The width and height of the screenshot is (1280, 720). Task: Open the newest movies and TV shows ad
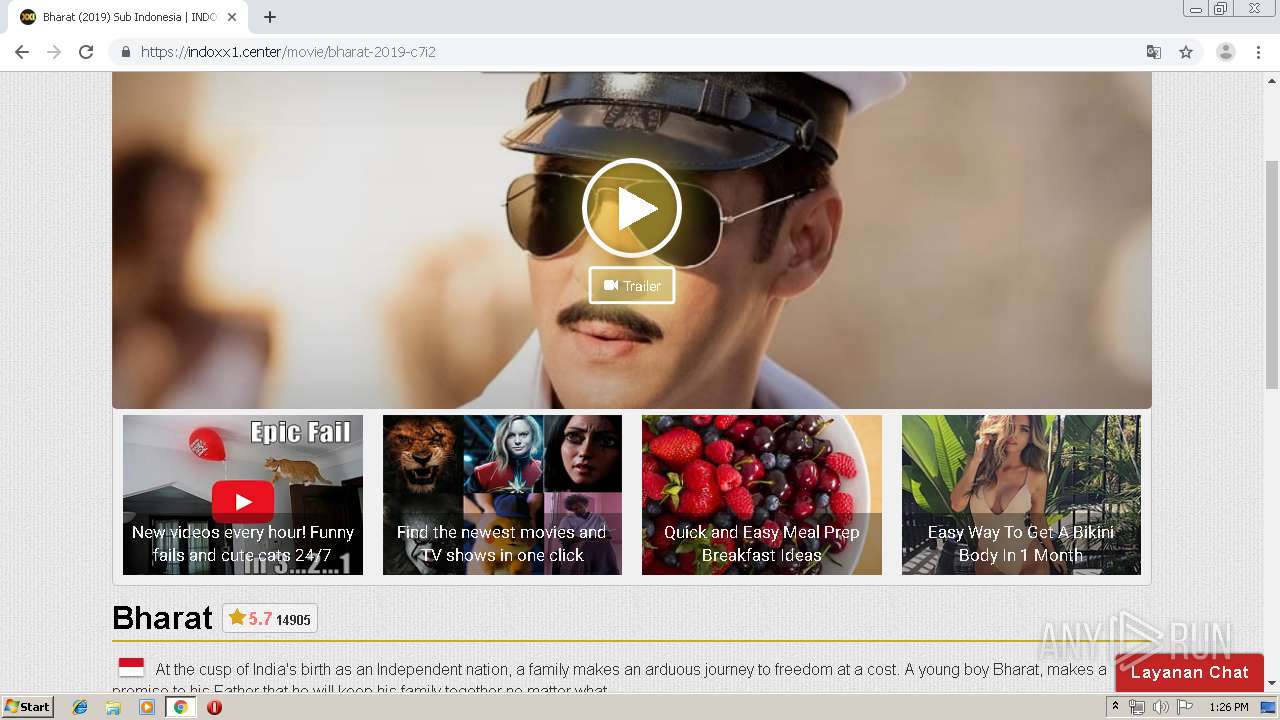pyautogui.click(x=502, y=495)
